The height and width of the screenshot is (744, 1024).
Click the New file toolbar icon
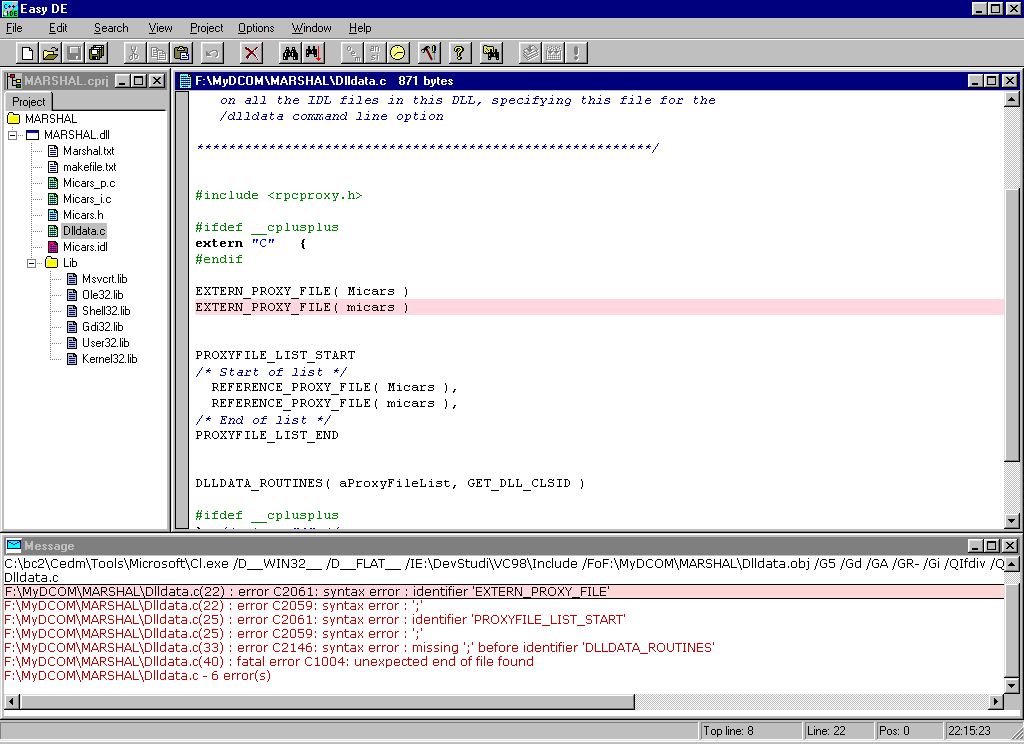(27, 53)
